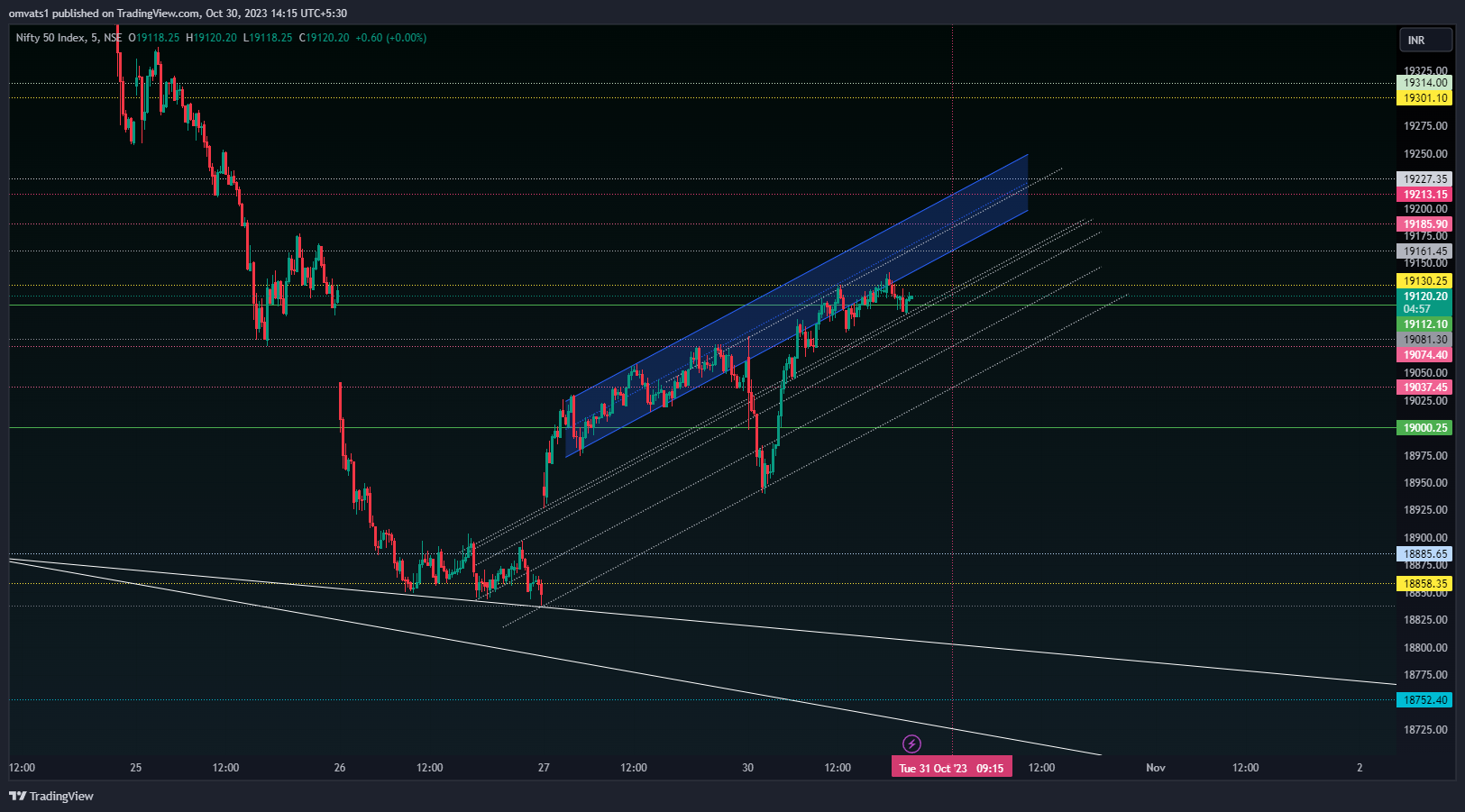Viewport: 1465px width, 812px height.
Task: Select the 19161.45 price label
Action: click(1424, 251)
